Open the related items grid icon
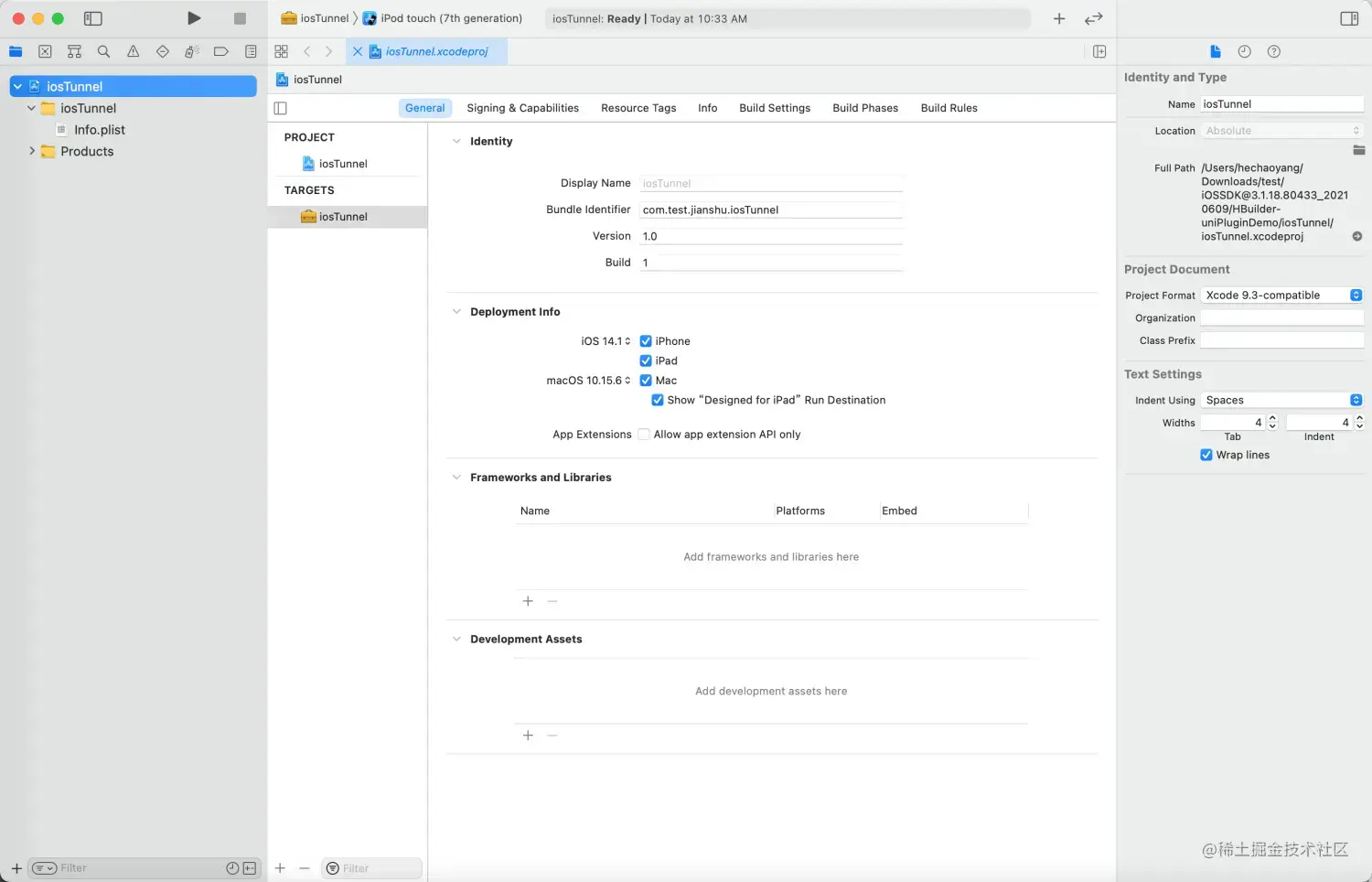 click(x=281, y=51)
